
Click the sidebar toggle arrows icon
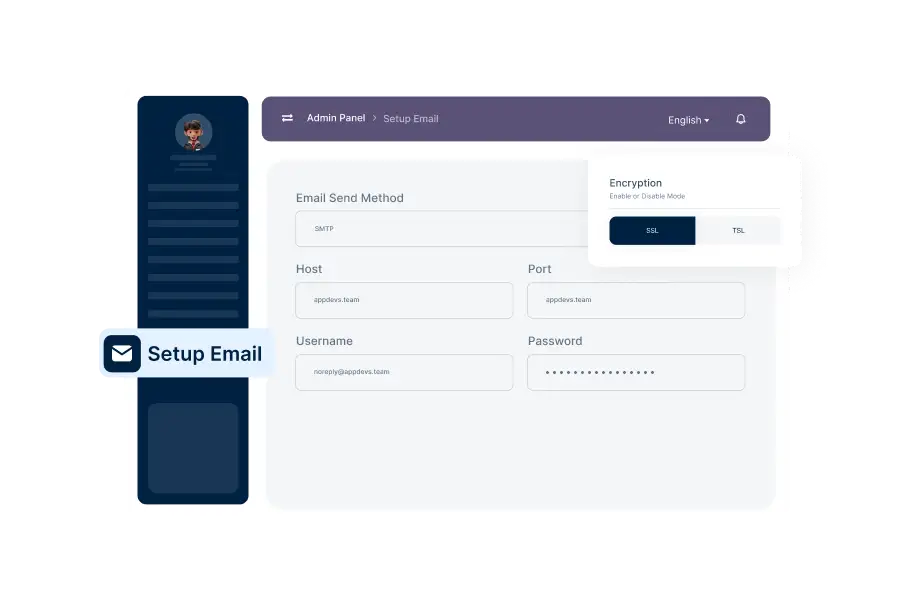click(x=287, y=118)
